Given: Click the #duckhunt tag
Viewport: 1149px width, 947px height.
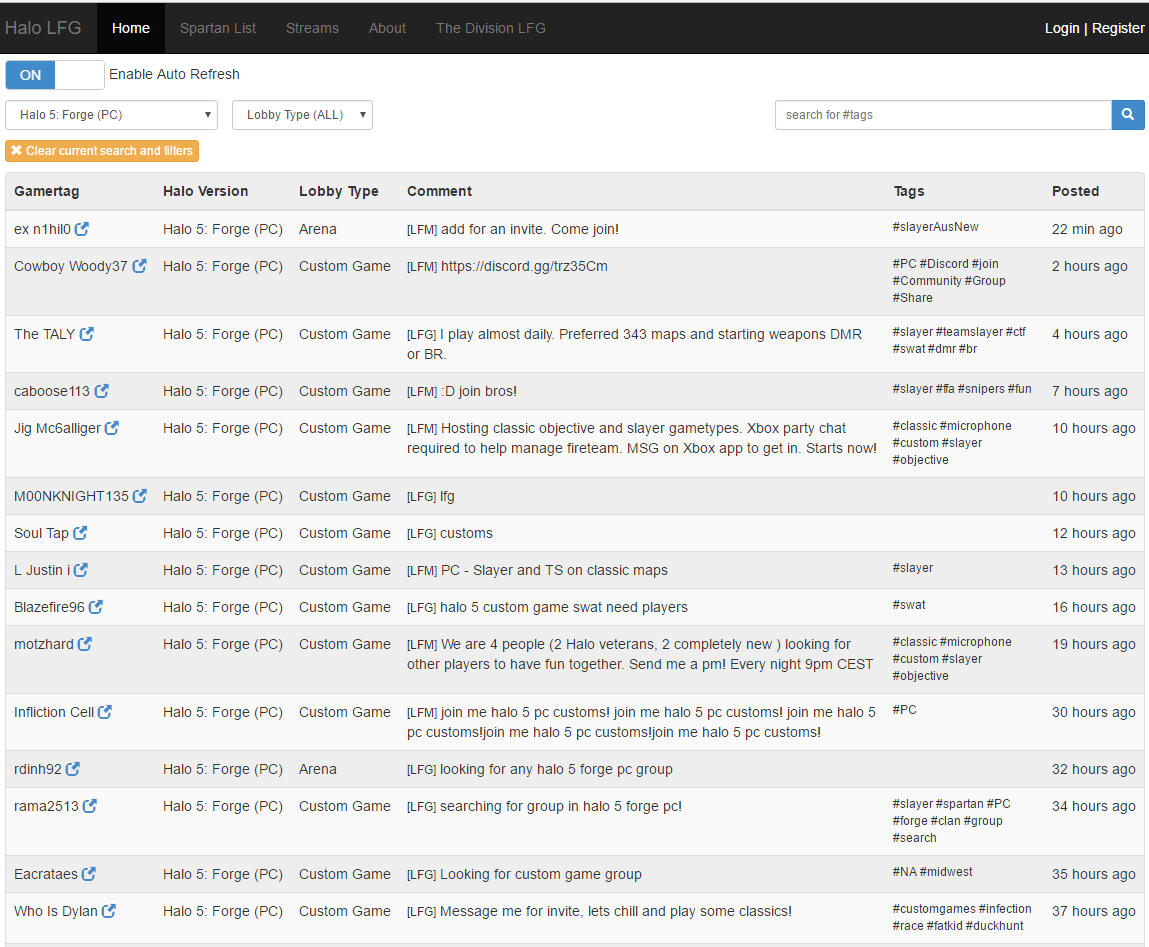Looking at the screenshot, I should pyautogui.click(x=994, y=926).
